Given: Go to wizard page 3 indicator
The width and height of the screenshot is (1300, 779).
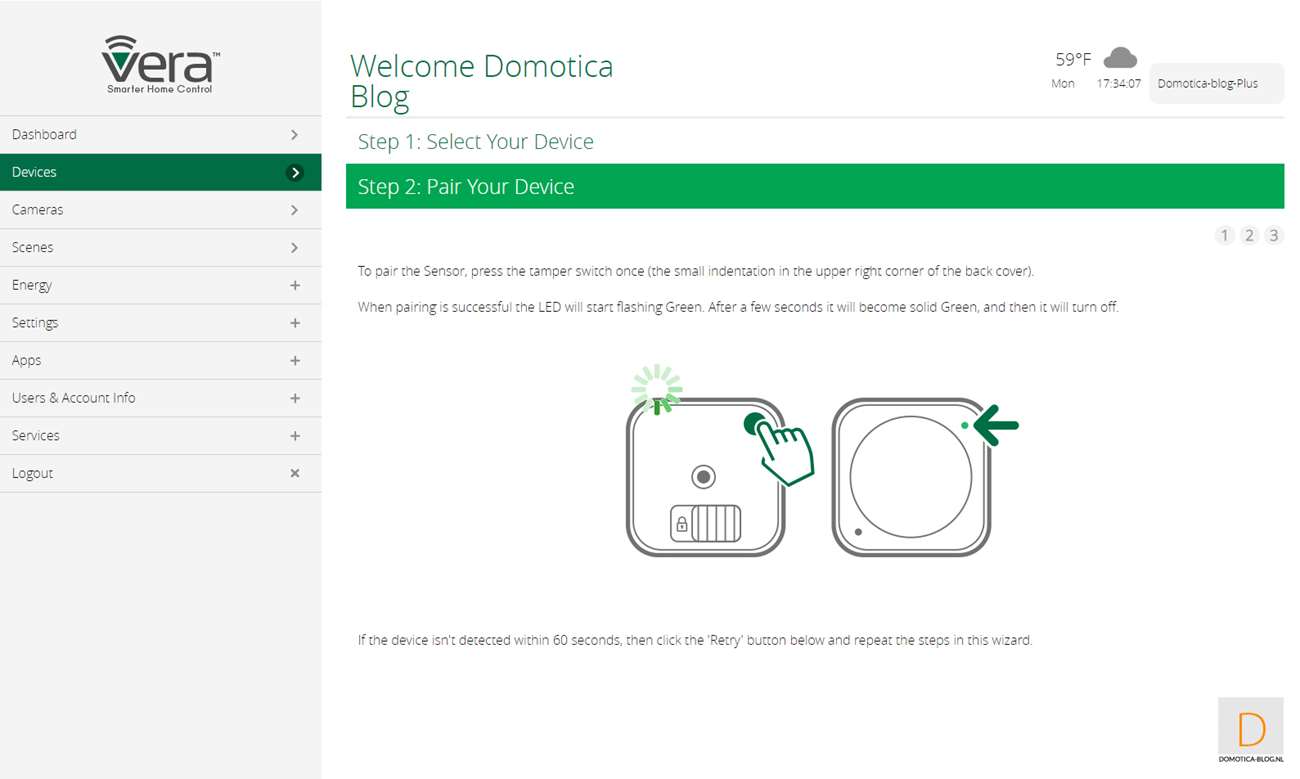Looking at the screenshot, I should [x=1273, y=236].
